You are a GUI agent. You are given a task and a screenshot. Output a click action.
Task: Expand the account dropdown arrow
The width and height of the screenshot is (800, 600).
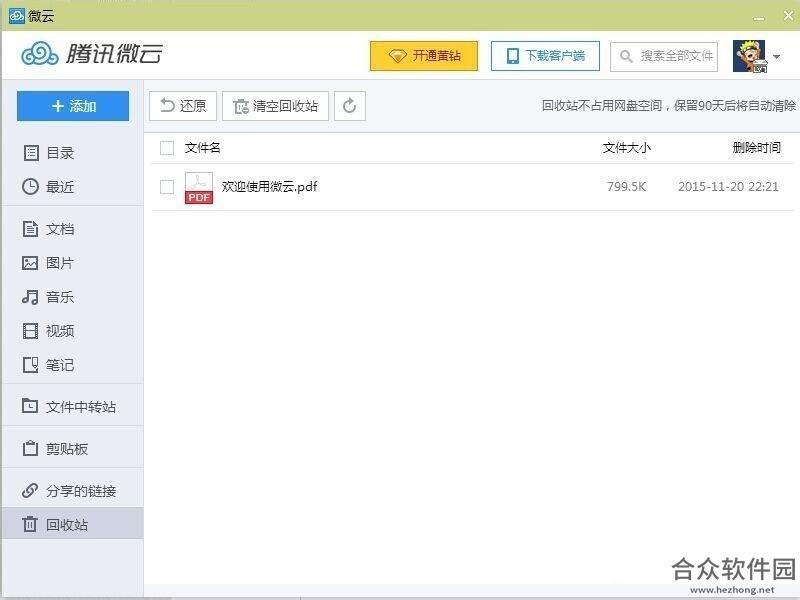[x=777, y=56]
